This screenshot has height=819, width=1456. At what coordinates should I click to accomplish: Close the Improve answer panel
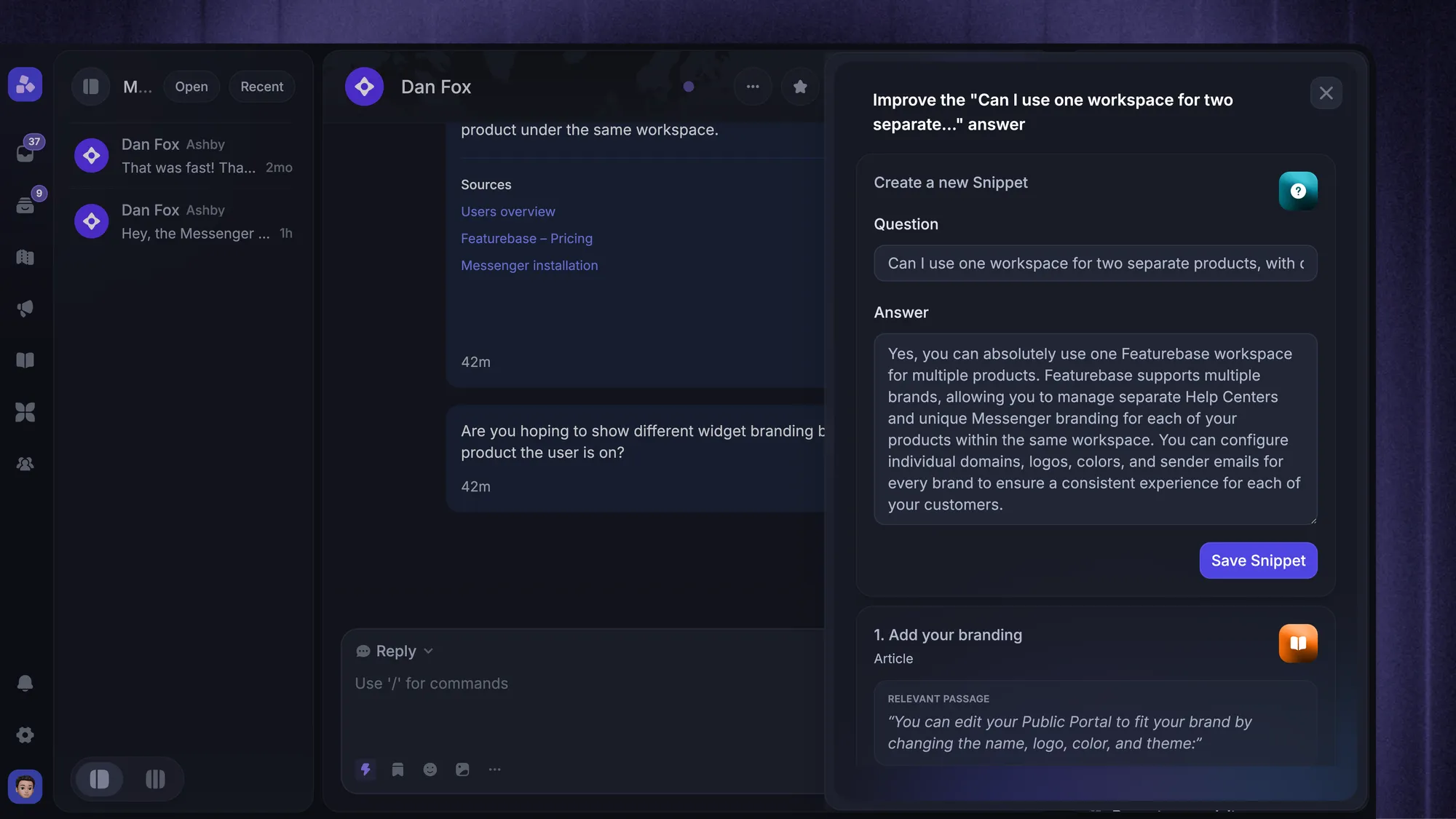point(1326,93)
